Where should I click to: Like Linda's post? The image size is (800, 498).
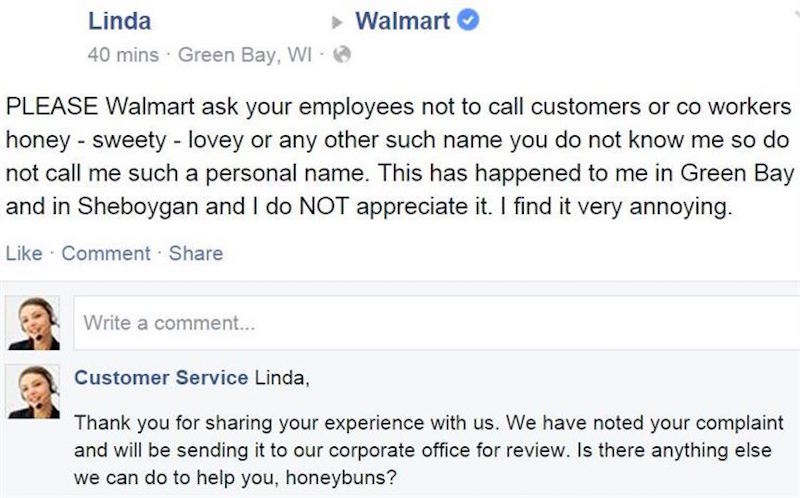(24, 253)
